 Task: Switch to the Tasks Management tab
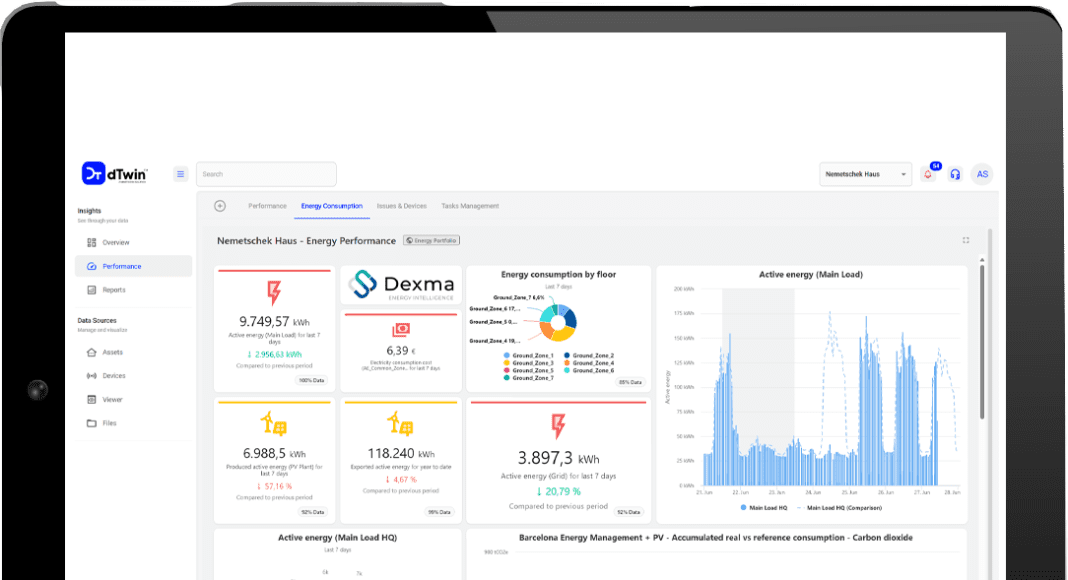click(x=470, y=206)
